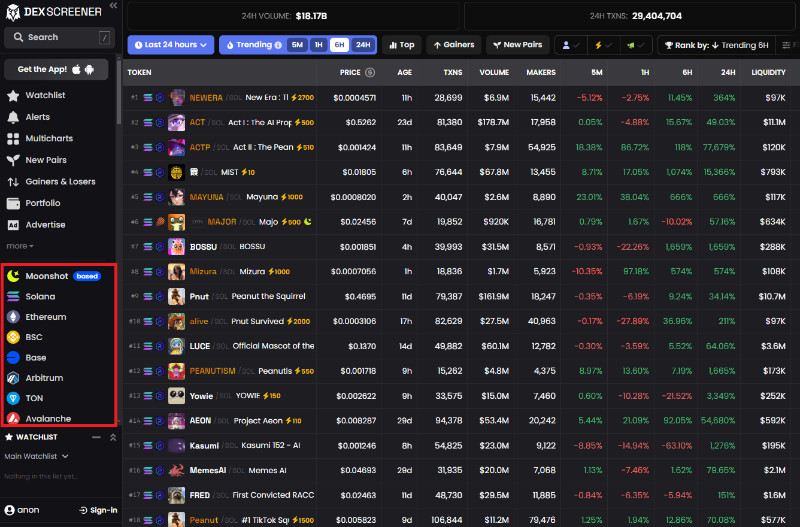Click the Top filter button

402,45
